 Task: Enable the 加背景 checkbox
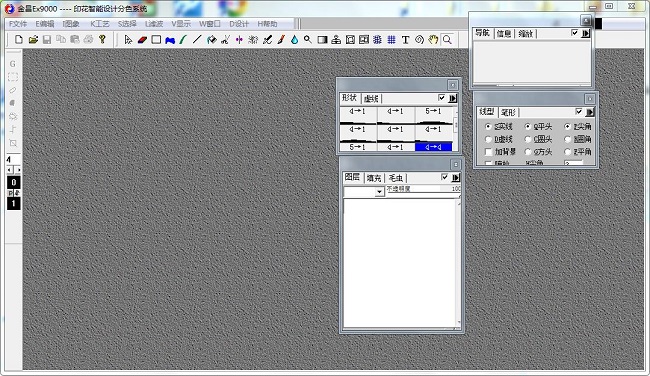488,152
